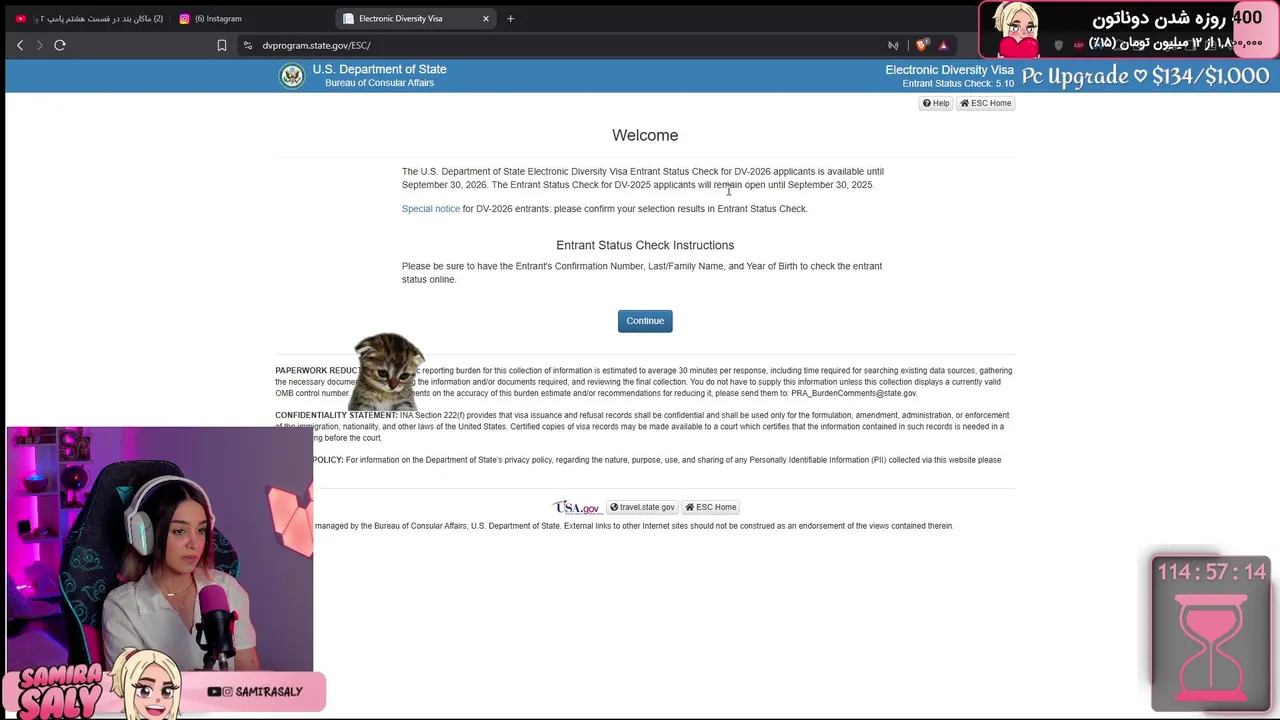Click the Brave shields lion icon
Image resolution: width=1280 pixels, height=720 pixels.
[922, 45]
